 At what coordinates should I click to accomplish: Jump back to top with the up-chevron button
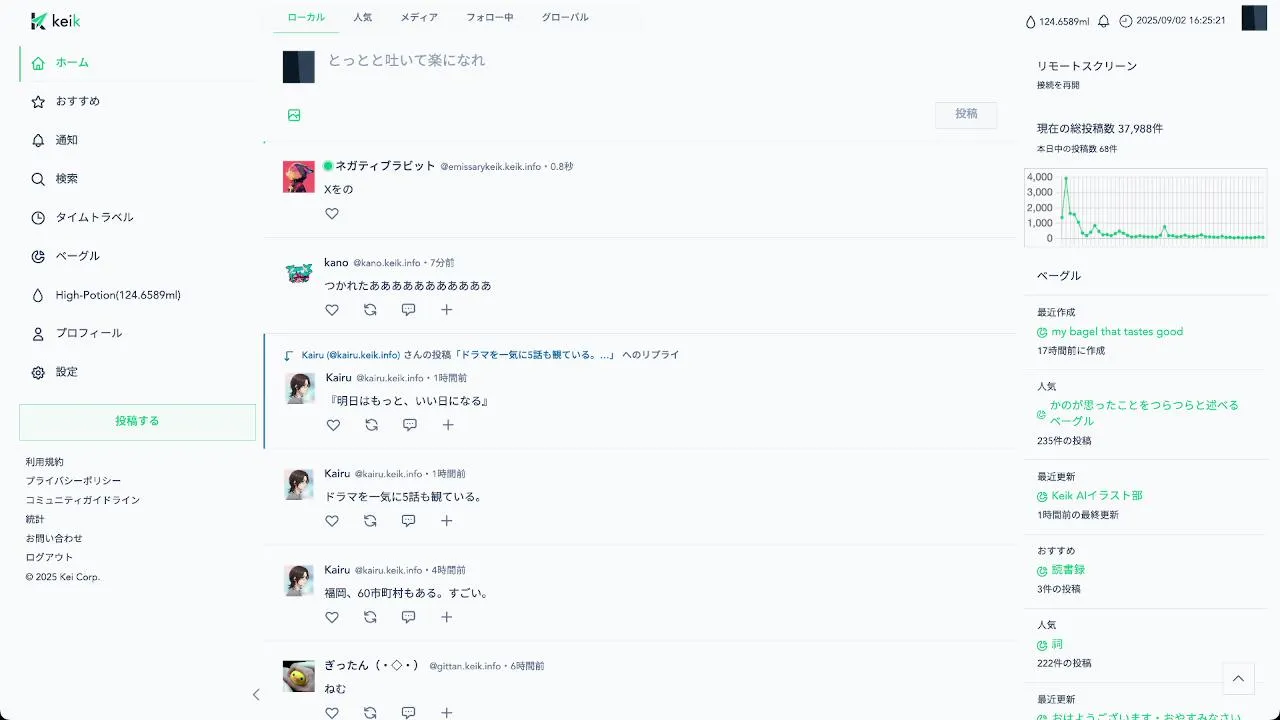[1238, 678]
